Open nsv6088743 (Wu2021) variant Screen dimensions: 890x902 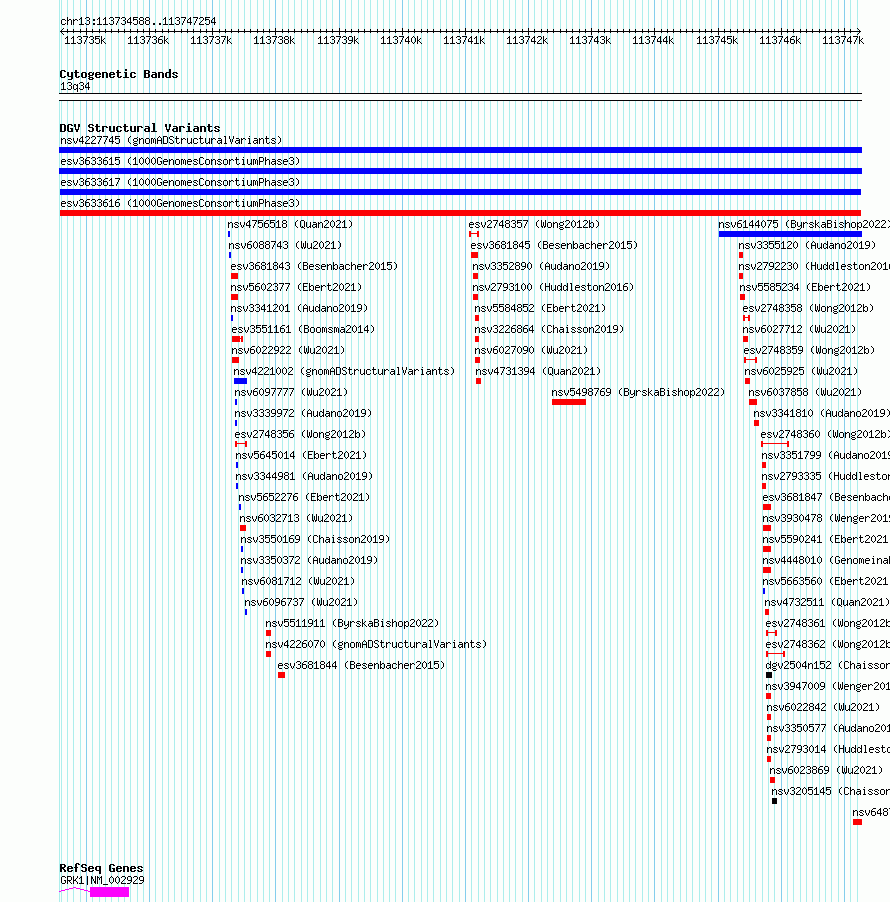(285, 245)
